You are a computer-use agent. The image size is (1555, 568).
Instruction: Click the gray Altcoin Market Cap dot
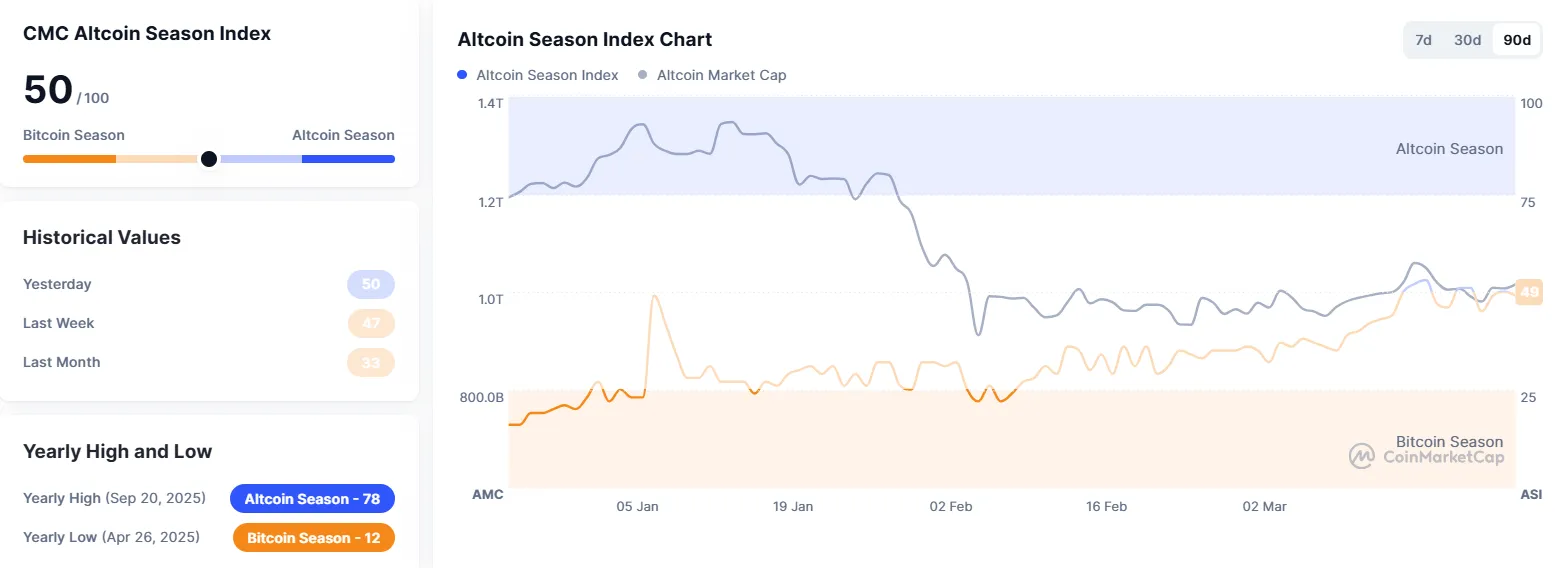click(642, 75)
